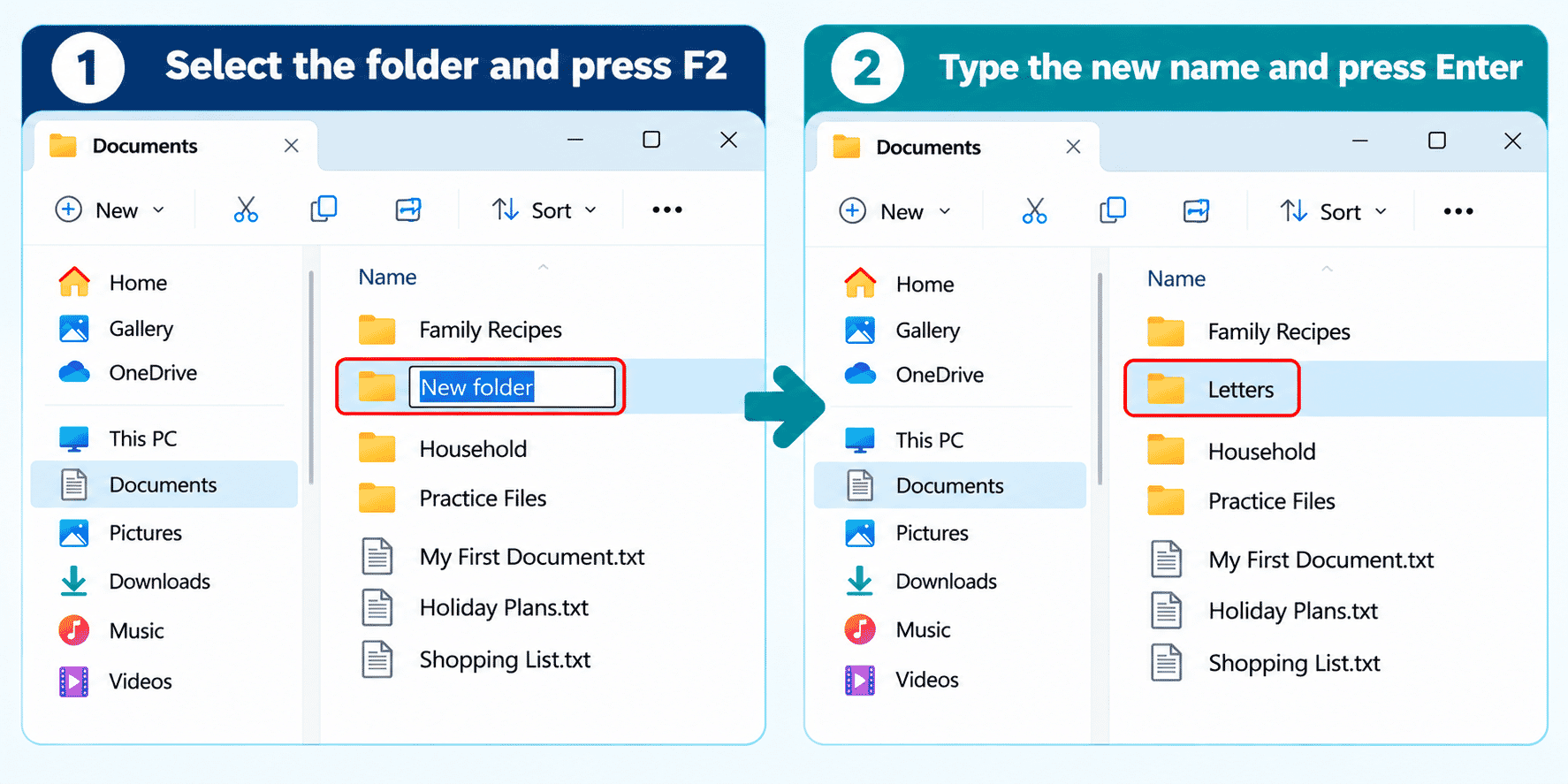Select Shopping List.txt in left window
The width and height of the screenshot is (1568, 784).
coord(476,660)
